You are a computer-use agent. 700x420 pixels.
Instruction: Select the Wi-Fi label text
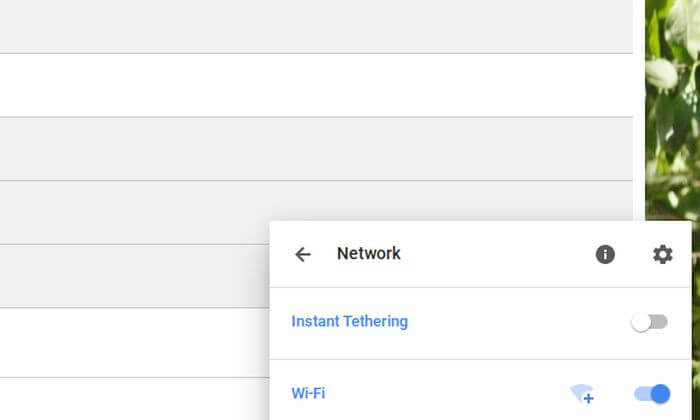(308, 394)
